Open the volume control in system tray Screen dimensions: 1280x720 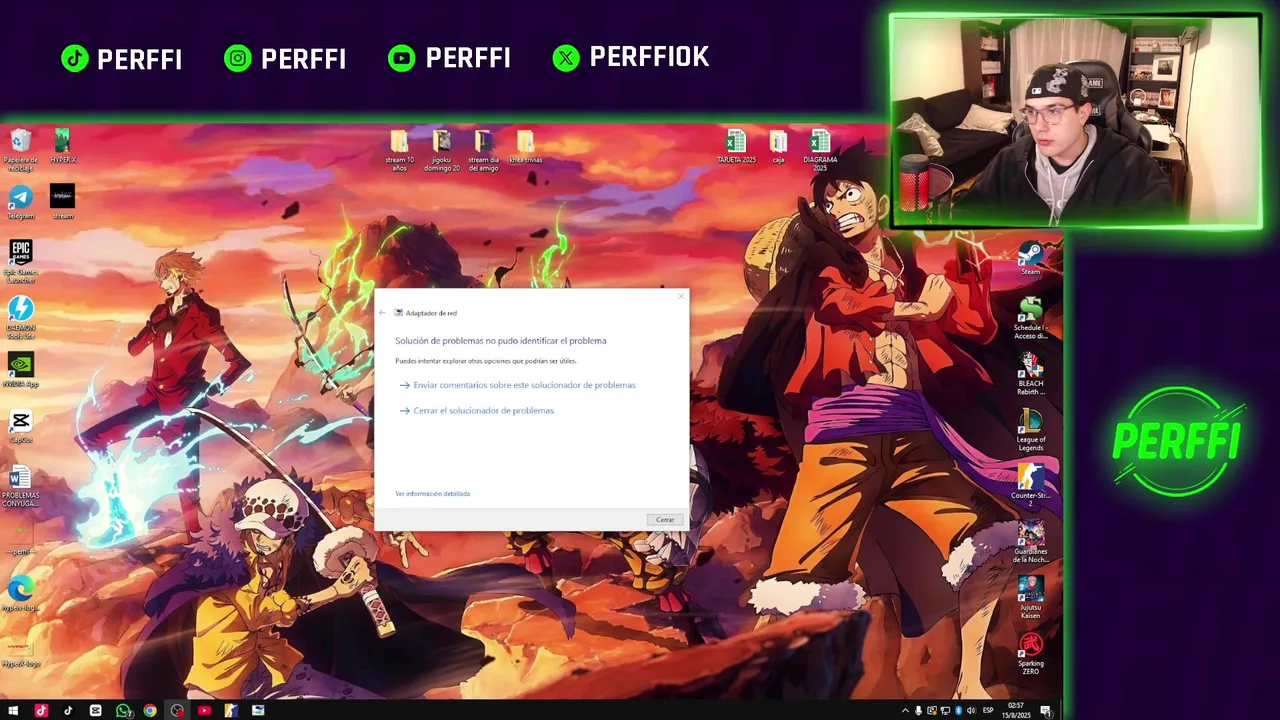(x=971, y=710)
